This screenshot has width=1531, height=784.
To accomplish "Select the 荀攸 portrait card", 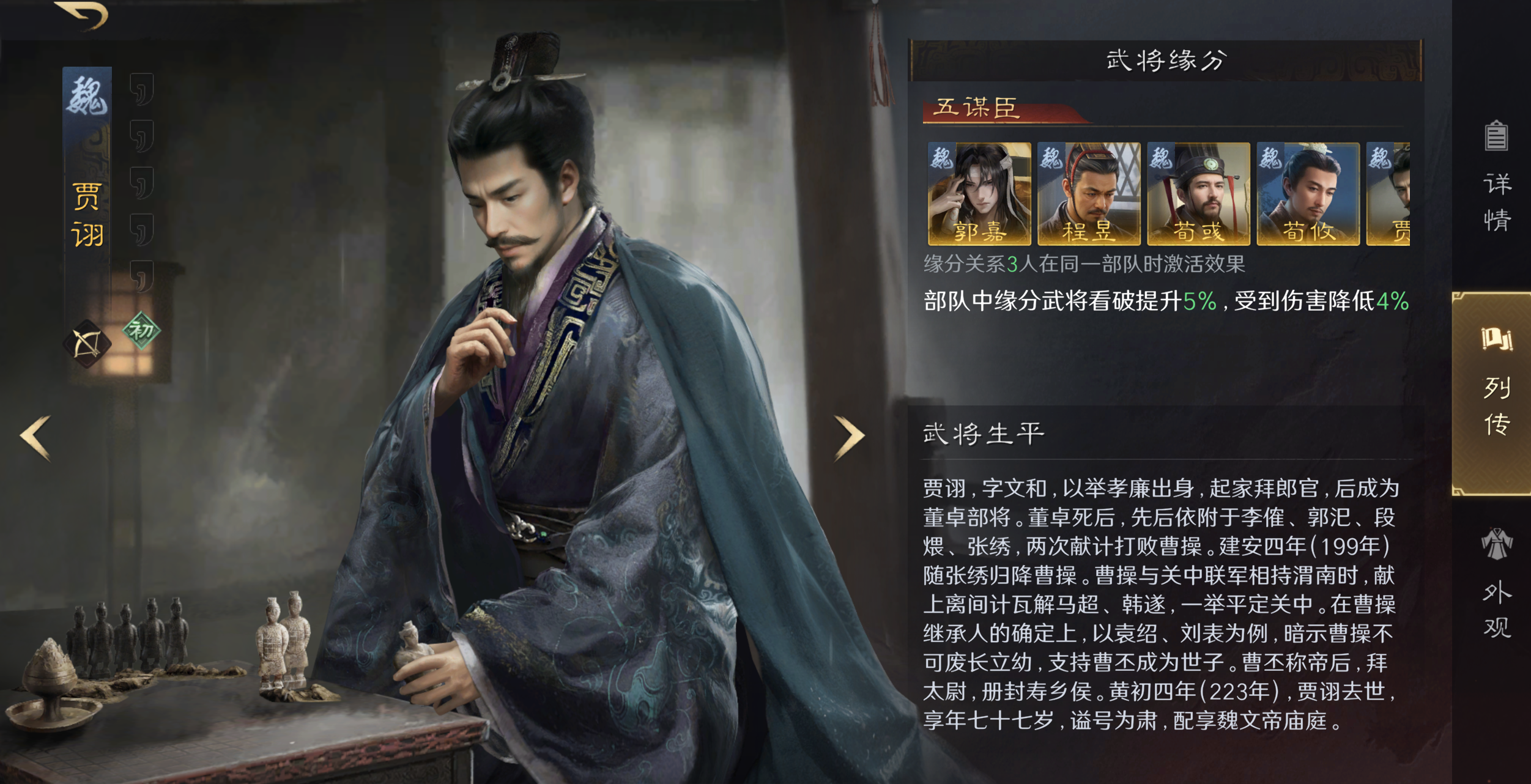I will (x=1308, y=194).
